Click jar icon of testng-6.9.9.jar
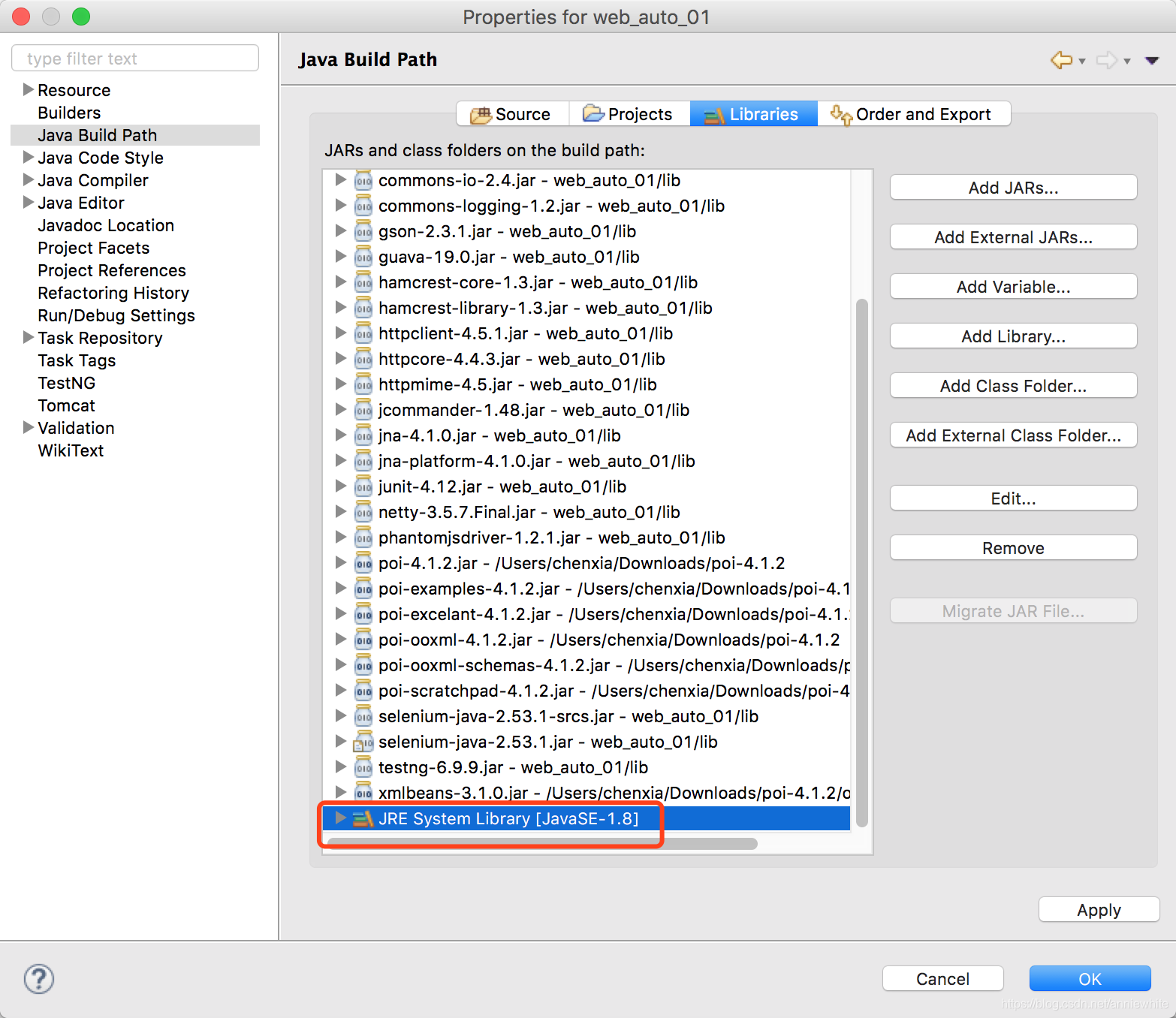Viewport: 1176px width, 1018px height. [x=363, y=767]
